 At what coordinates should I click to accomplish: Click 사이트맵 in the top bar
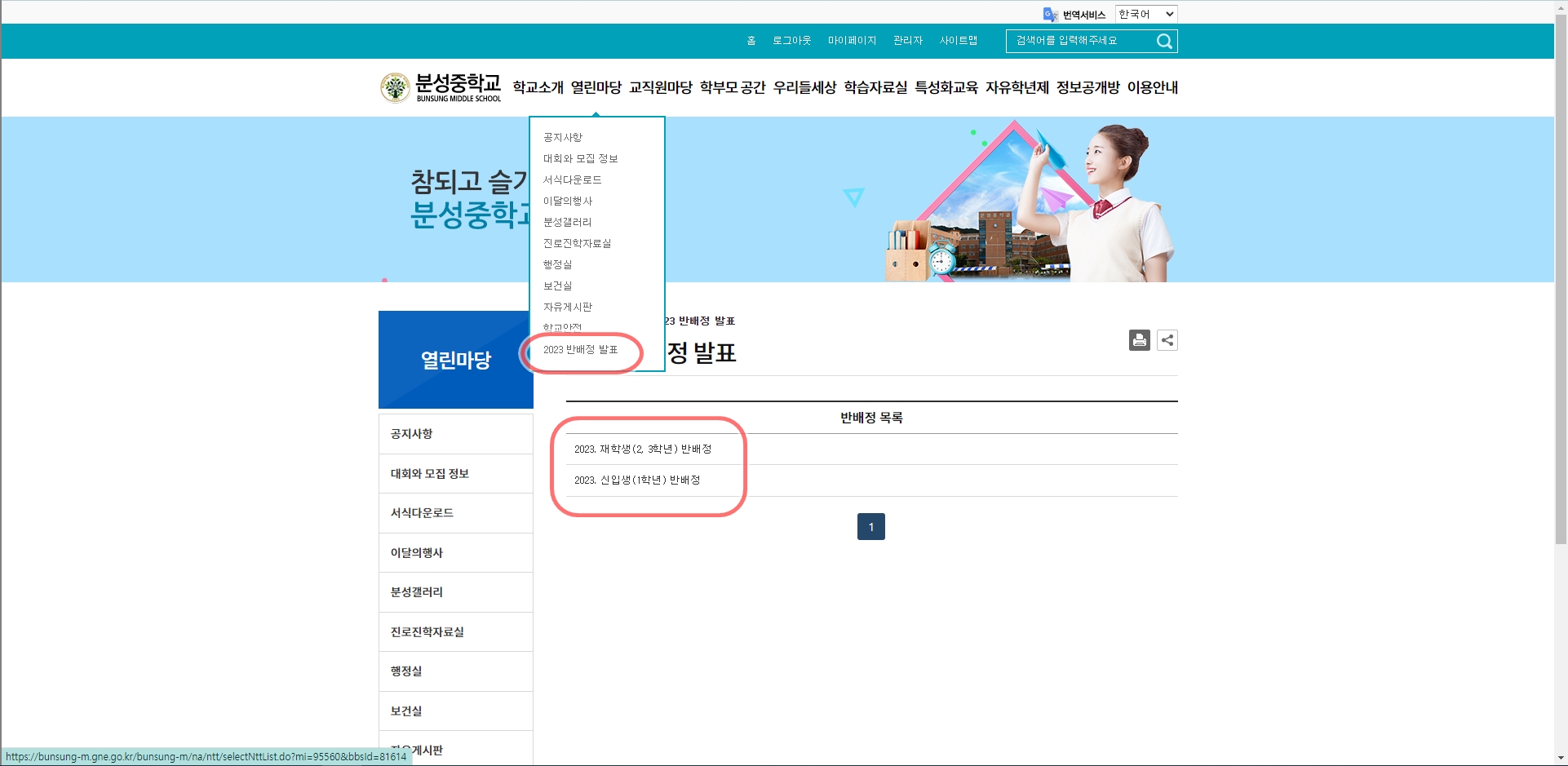click(x=958, y=41)
